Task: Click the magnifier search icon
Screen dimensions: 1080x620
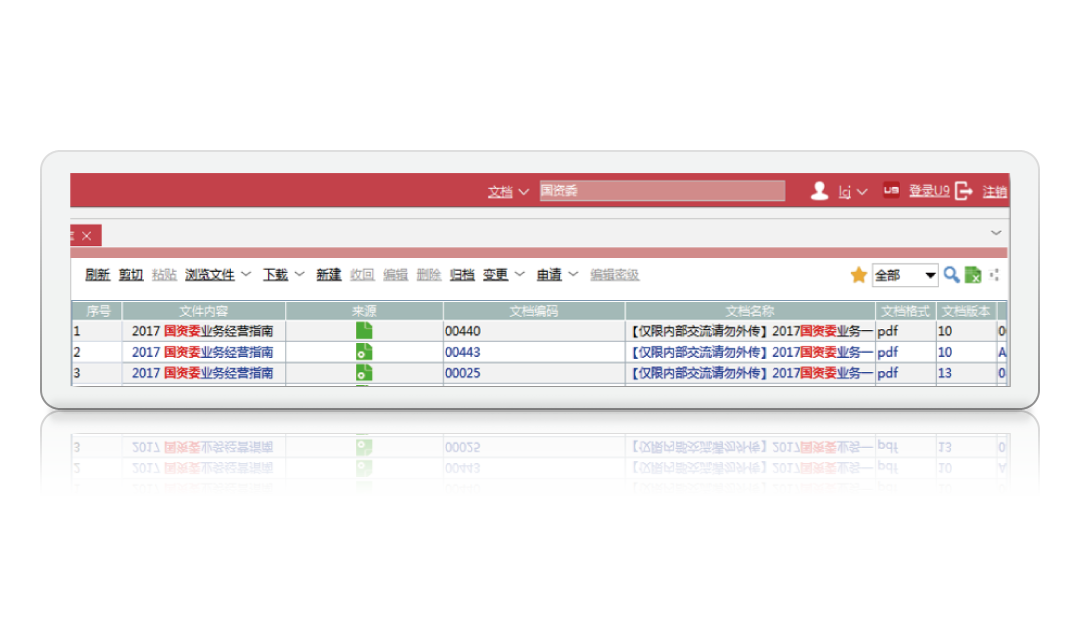Action: 952,275
